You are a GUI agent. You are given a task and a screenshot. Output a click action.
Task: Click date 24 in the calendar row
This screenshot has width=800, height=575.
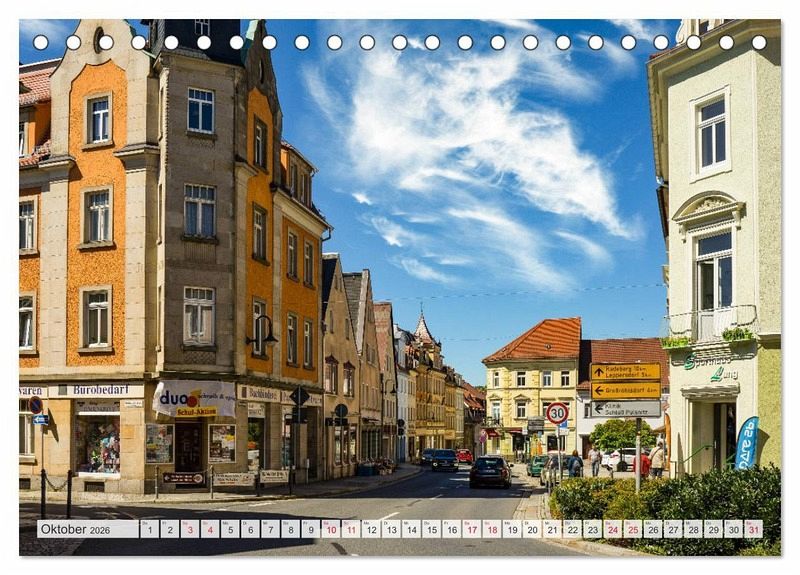click(612, 529)
